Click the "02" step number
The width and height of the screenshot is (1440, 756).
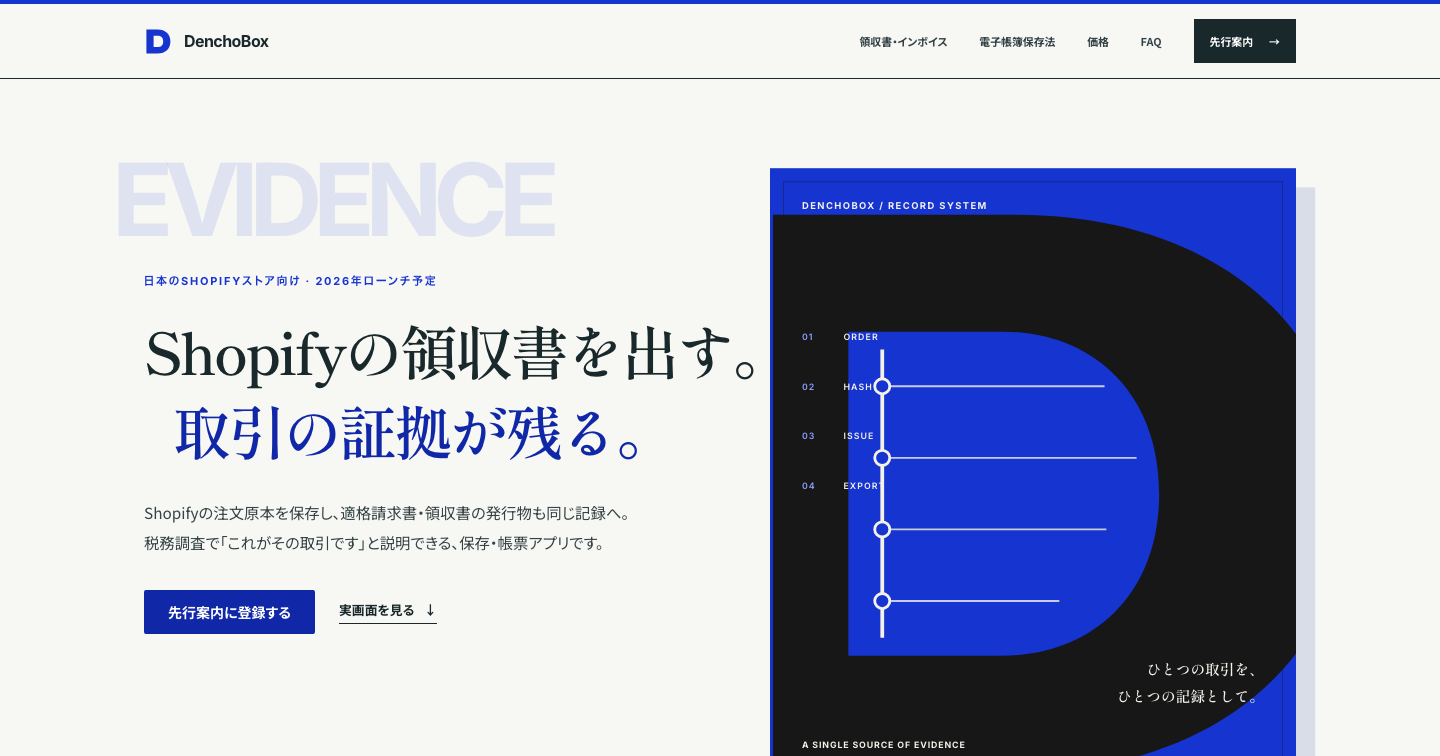pos(808,387)
